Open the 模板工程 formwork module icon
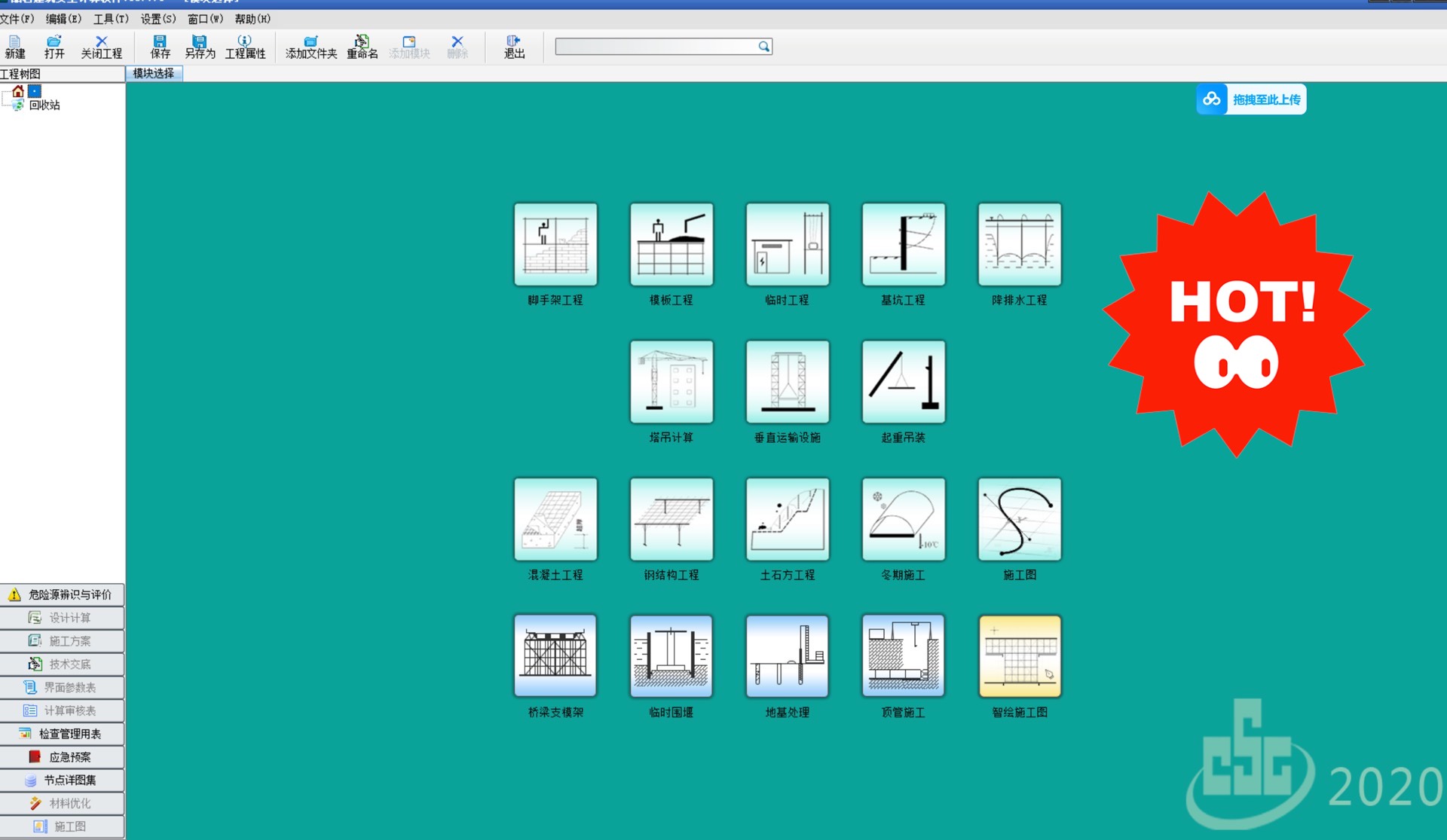The height and width of the screenshot is (840, 1447). (671, 245)
